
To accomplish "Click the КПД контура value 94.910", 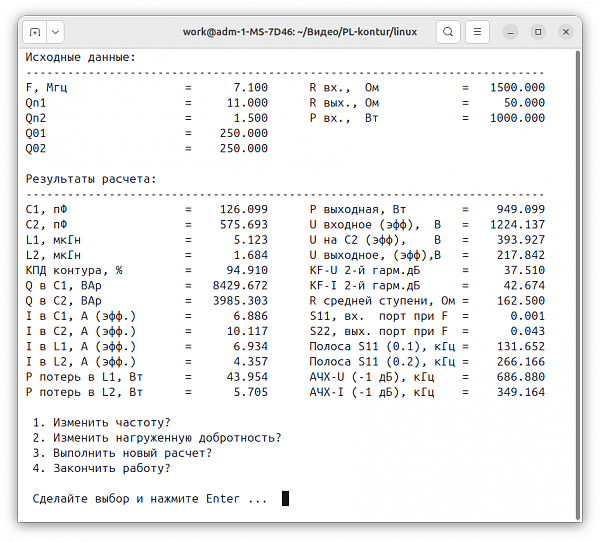I will pos(244,270).
